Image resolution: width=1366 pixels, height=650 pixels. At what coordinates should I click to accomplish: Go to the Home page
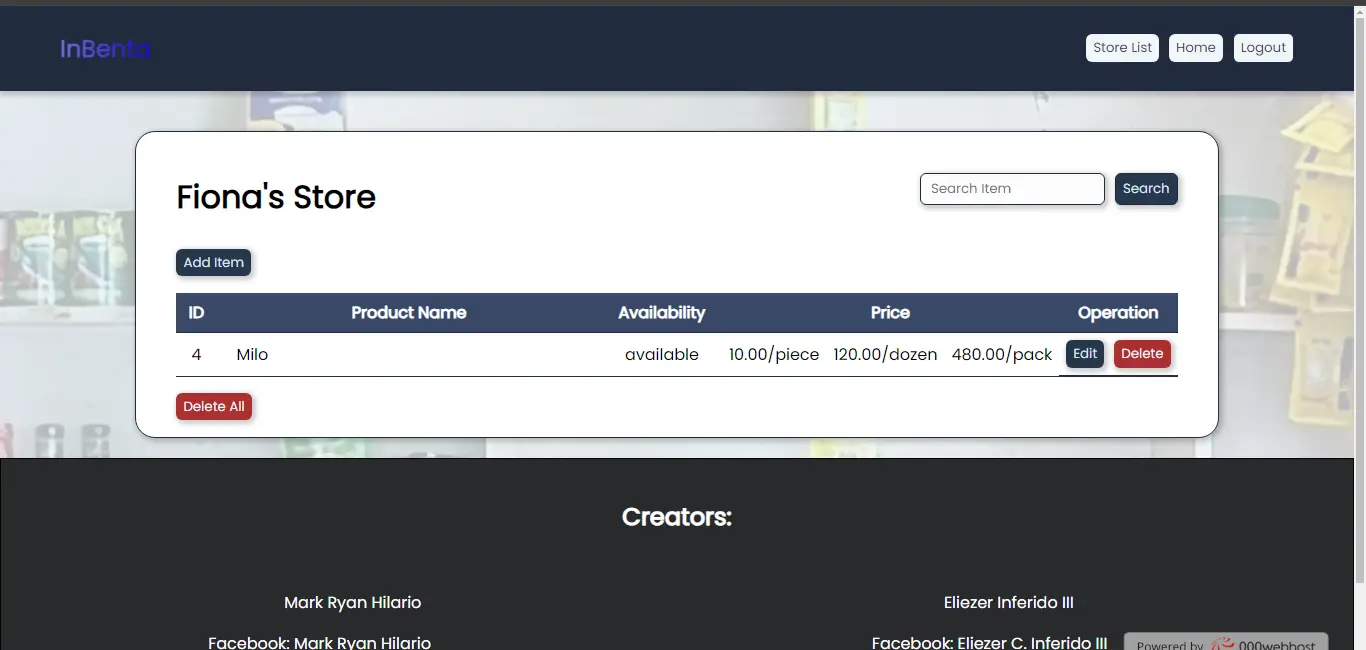[x=1195, y=48]
